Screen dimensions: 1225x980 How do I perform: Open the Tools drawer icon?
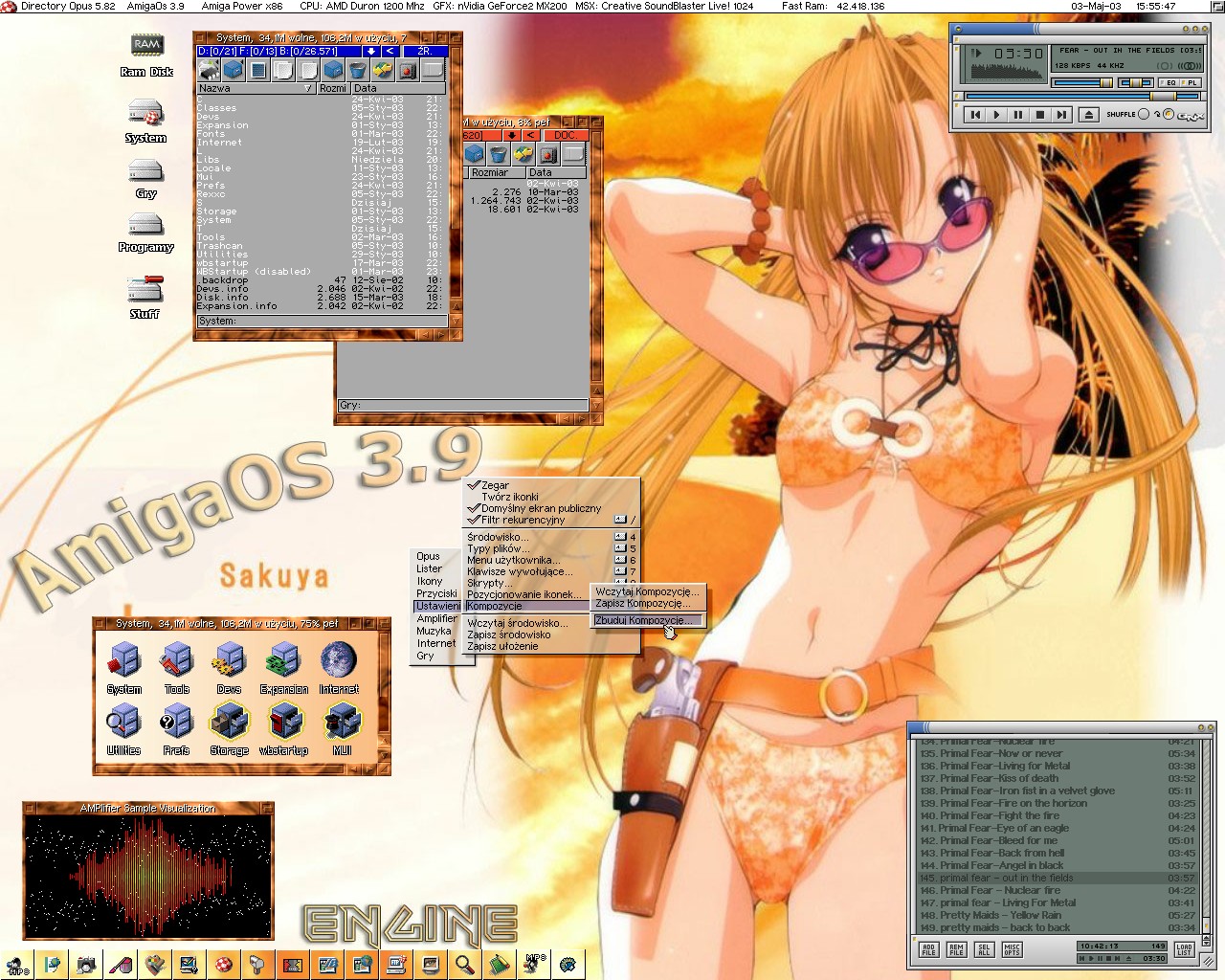[x=177, y=667]
